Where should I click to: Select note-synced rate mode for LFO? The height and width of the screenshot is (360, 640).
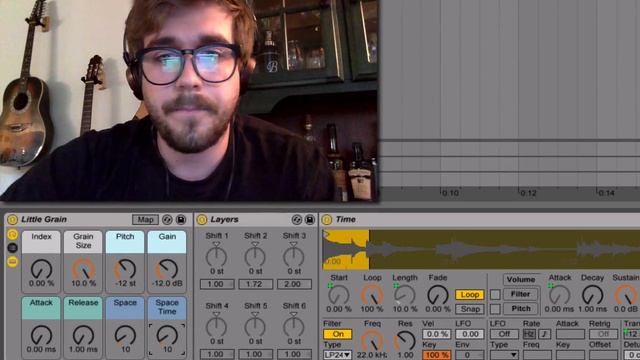[x=544, y=334]
